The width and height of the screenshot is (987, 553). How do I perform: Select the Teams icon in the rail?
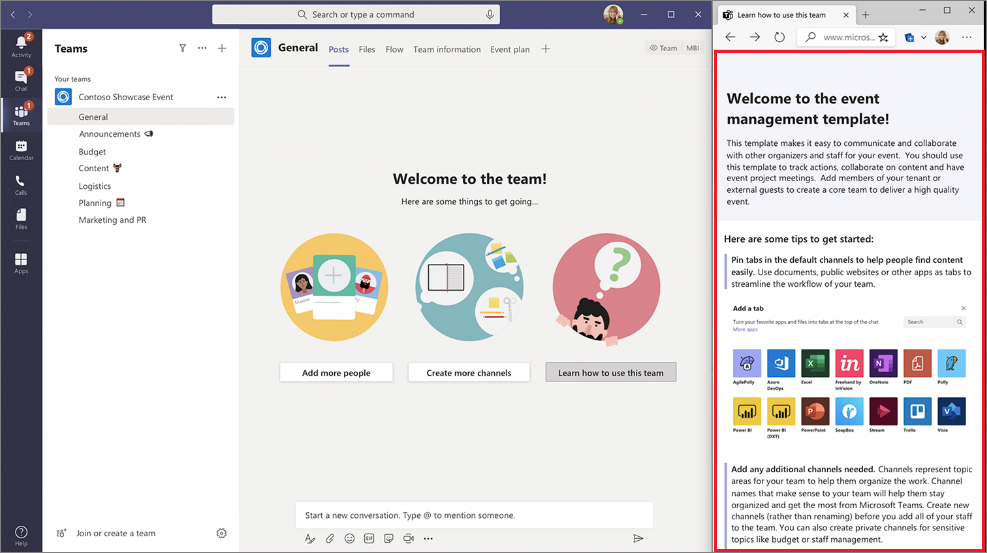(21, 115)
